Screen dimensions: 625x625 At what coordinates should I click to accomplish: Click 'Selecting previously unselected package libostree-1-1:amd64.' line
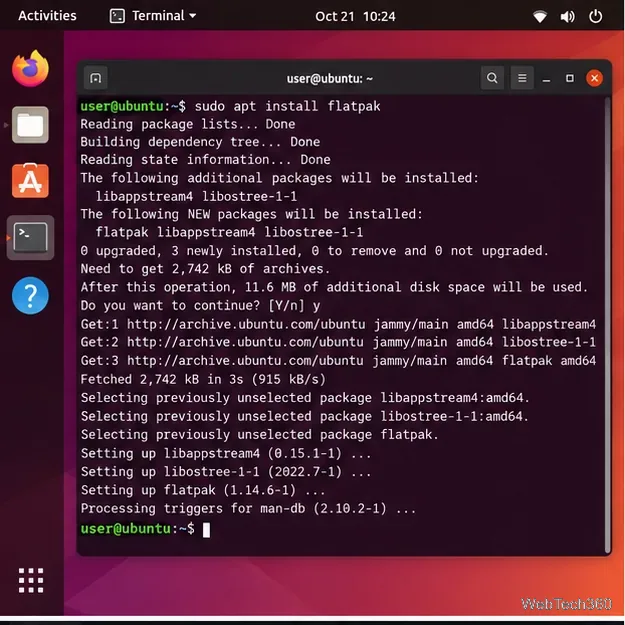click(305, 417)
